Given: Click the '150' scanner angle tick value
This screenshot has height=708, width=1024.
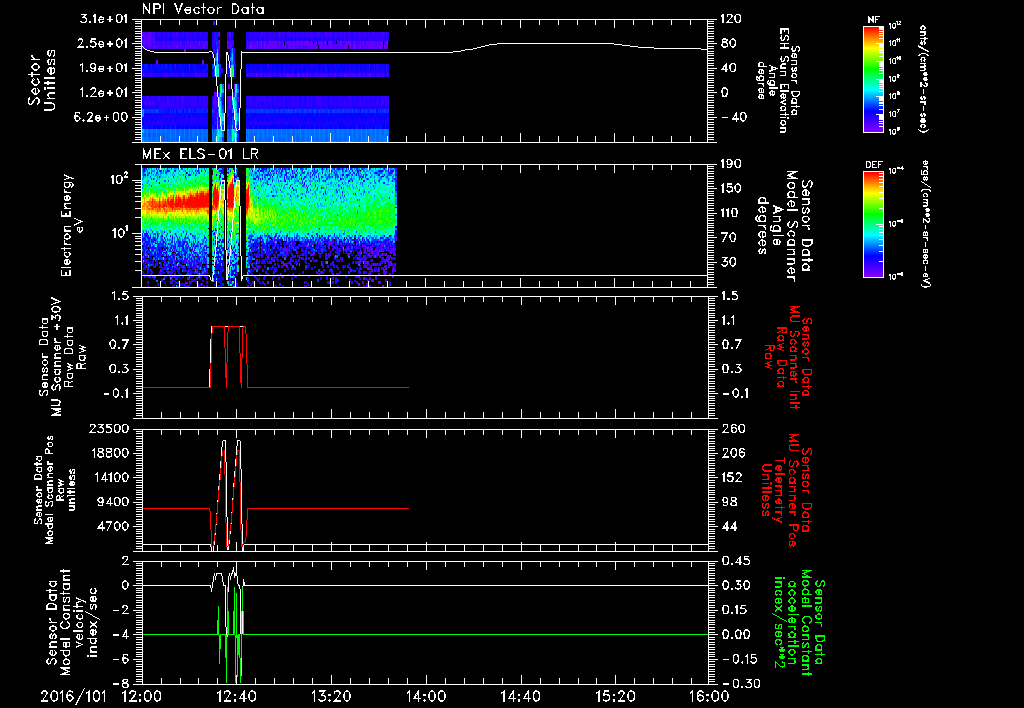Looking at the screenshot, I should pyautogui.click(x=732, y=188).
